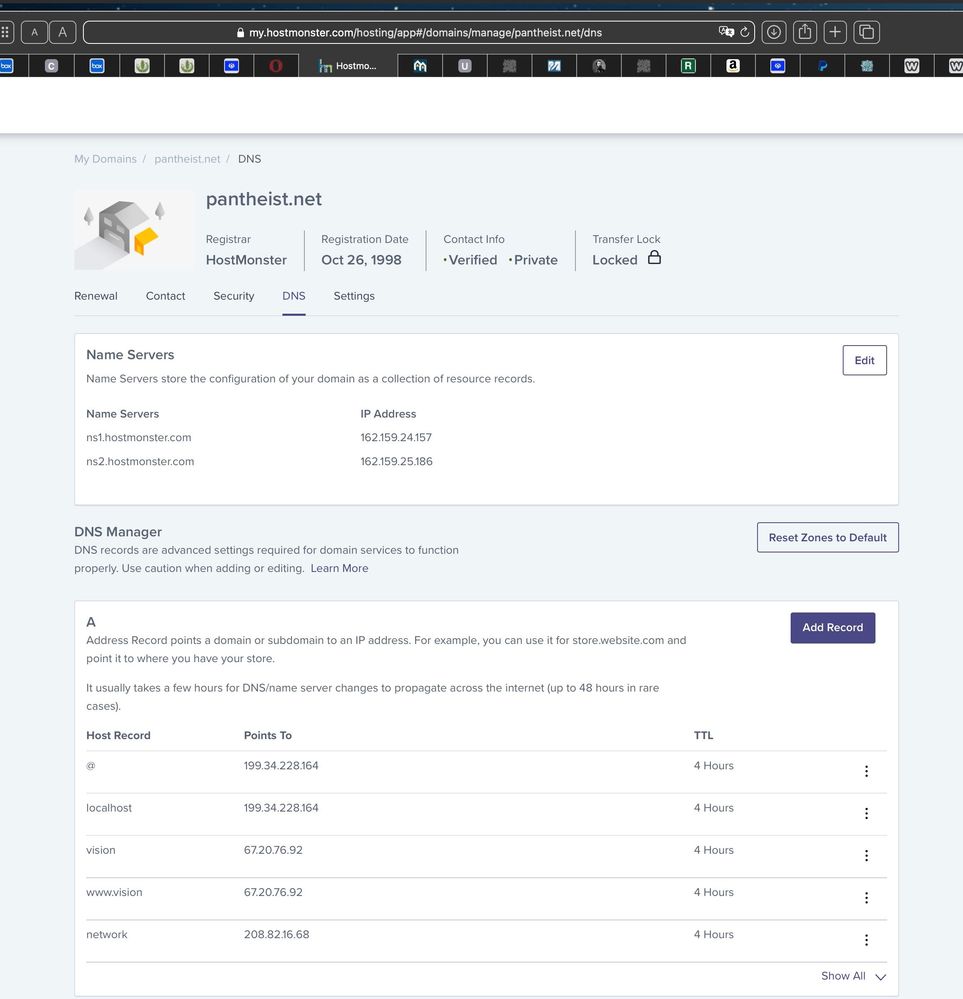Click the Add Record button
The height and width of the screenshot is (999, 963).
832,628
